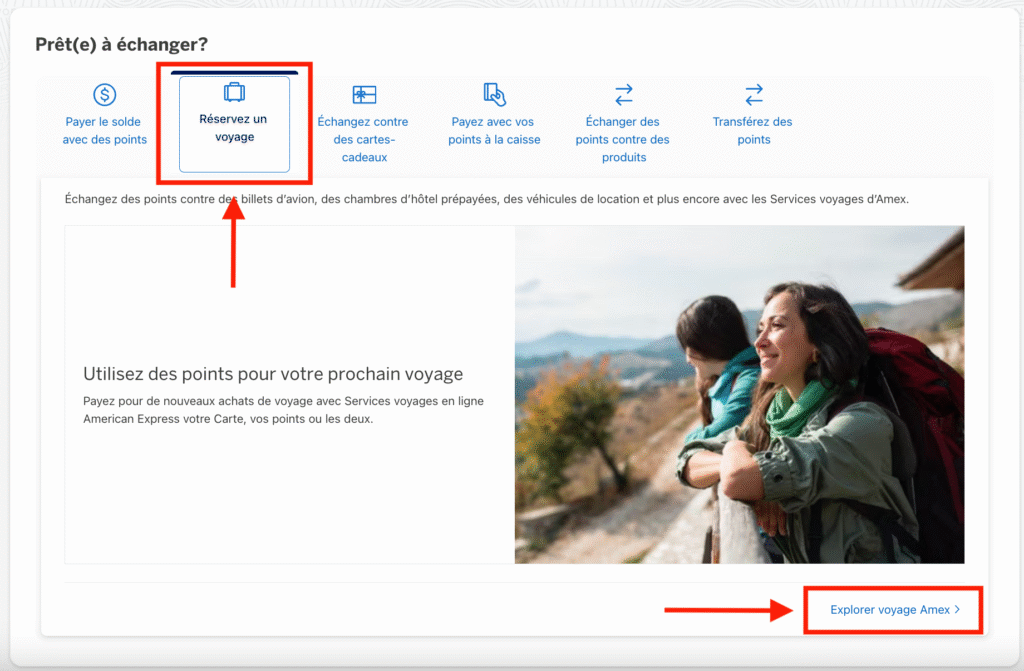Select the dollar-sign points icon
The height and width of the screenshot is (671, 1024).
pos(104,95)
